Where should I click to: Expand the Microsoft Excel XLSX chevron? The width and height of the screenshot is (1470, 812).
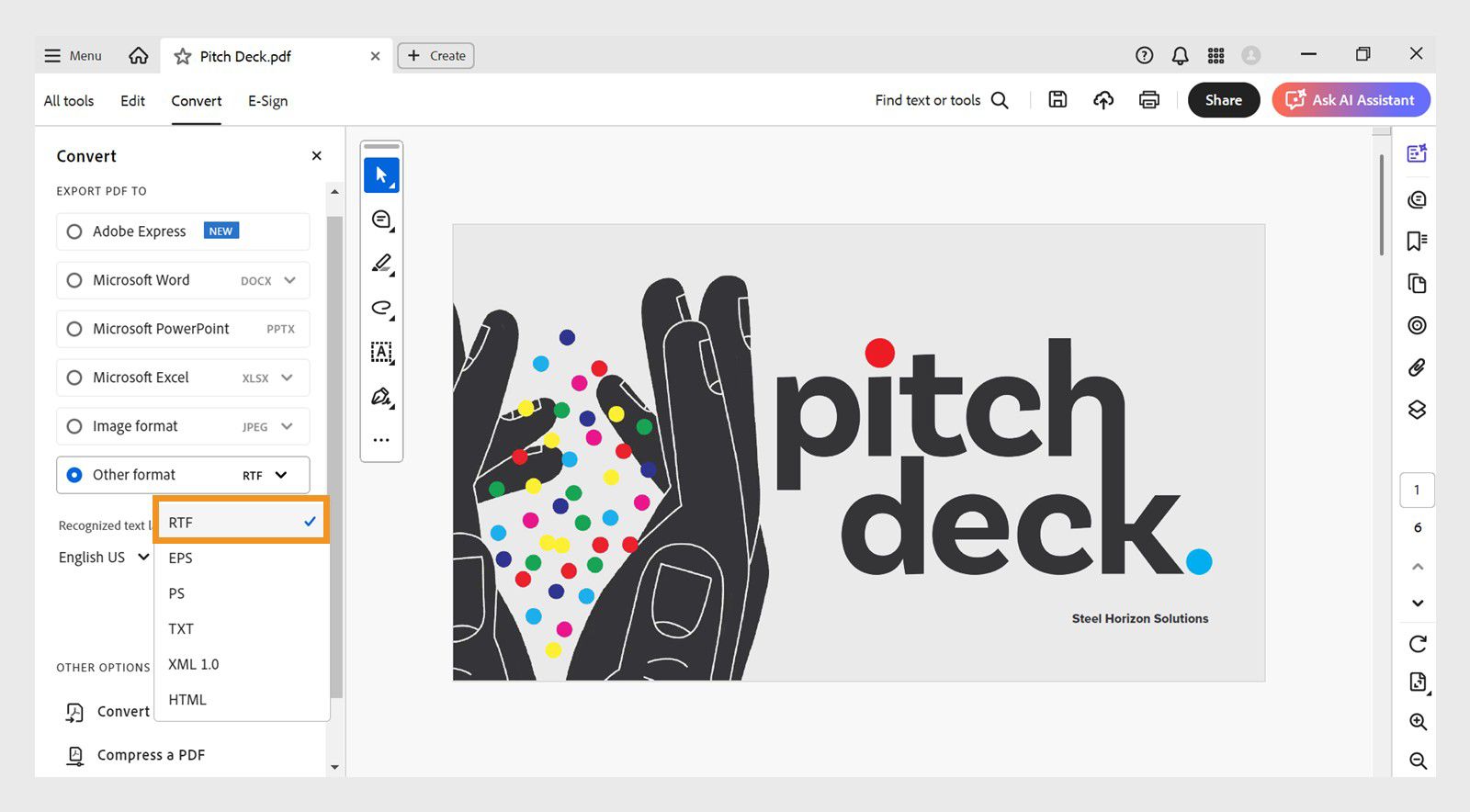[x=287, y=378]
